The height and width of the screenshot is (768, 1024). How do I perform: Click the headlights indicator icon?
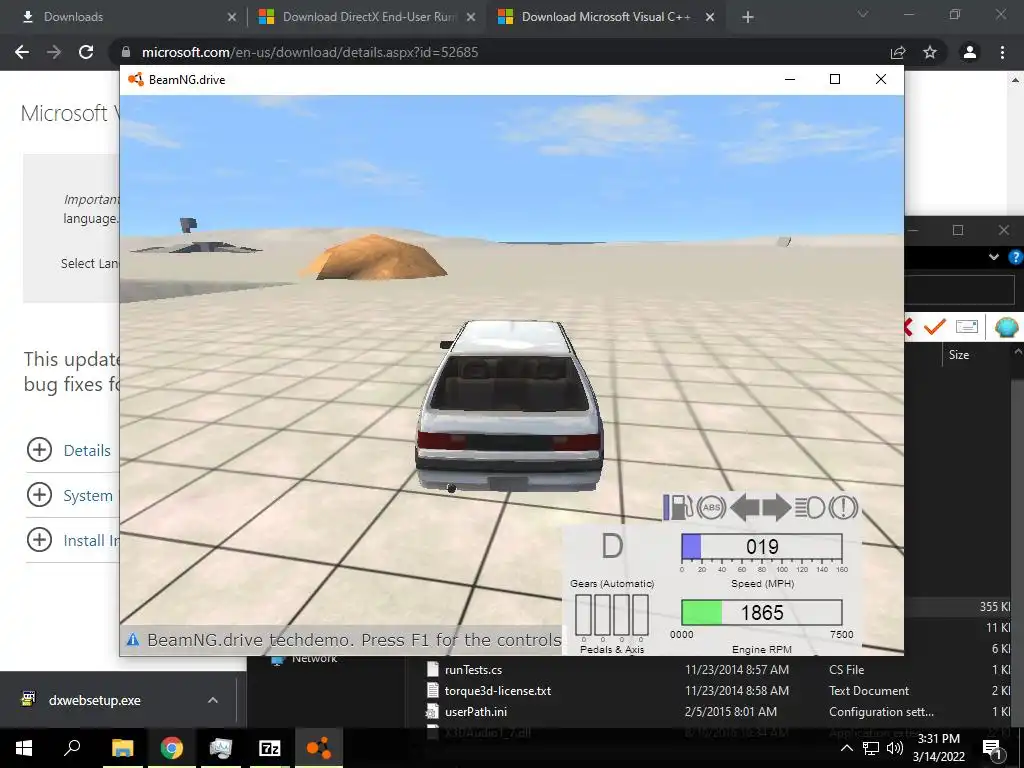(x=810, y=507)
